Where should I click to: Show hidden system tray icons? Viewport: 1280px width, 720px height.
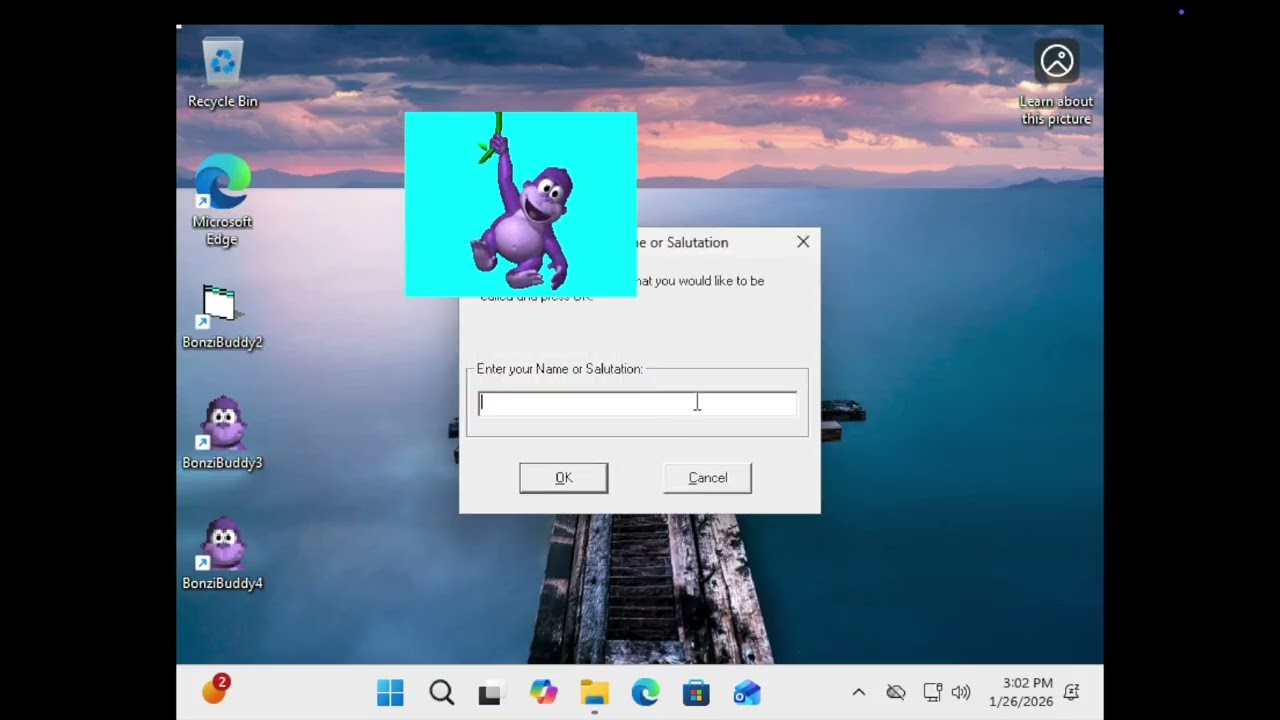pyautogui.click(x=858, y=692)
